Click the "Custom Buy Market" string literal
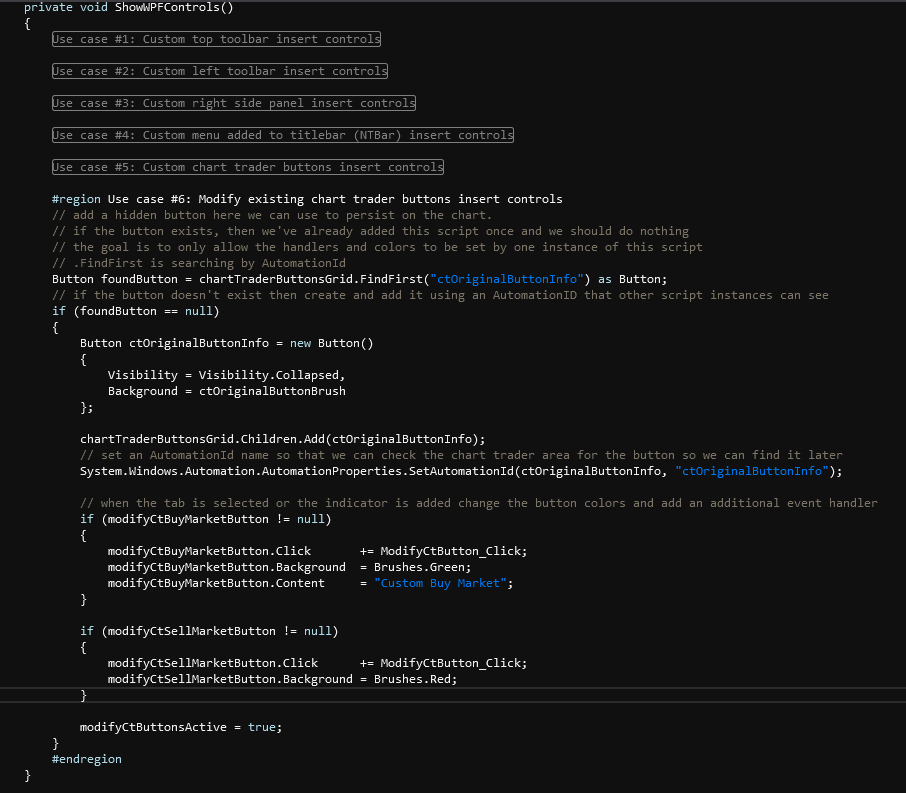 coord(443,583)
